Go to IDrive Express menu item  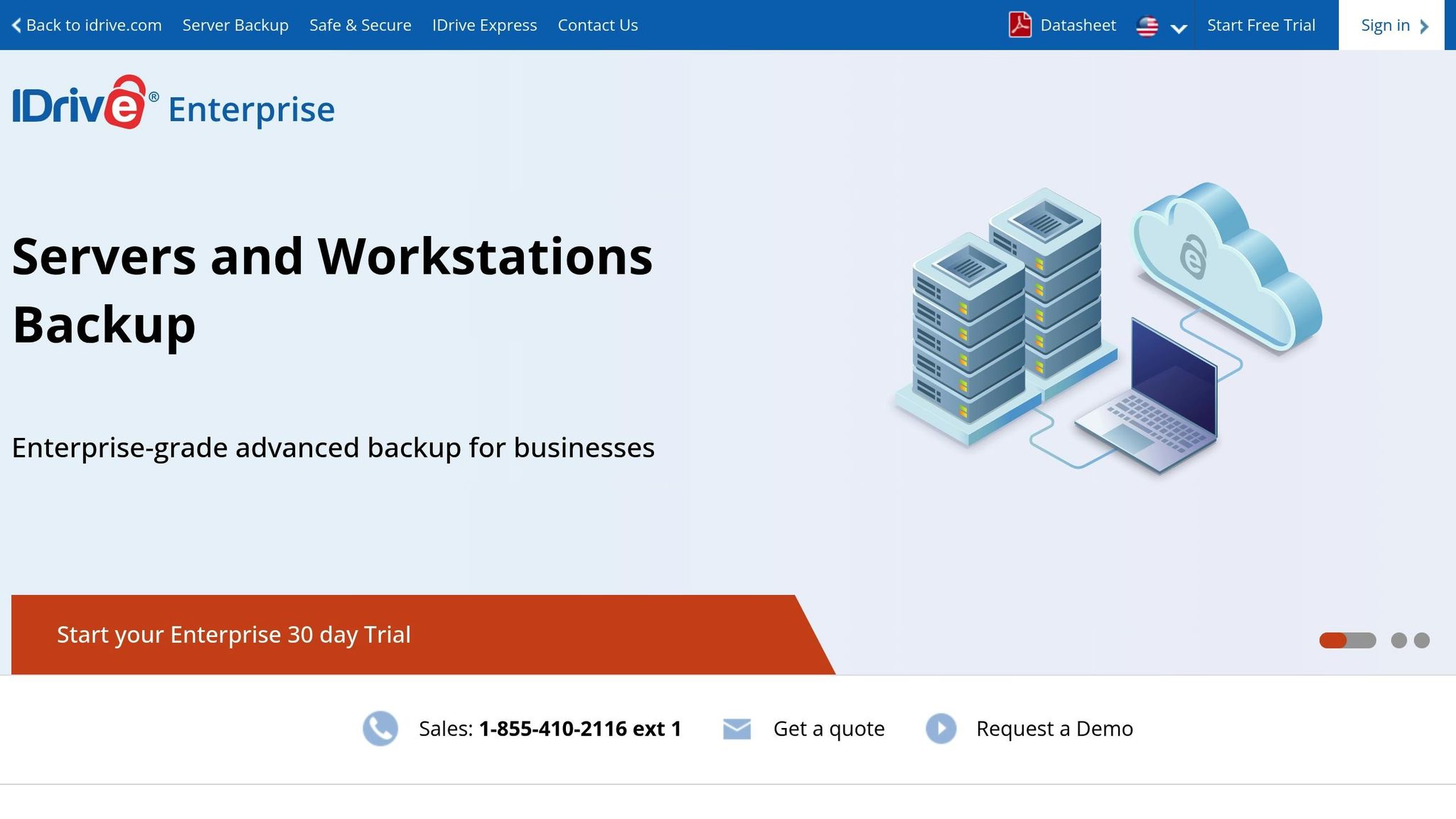(484, 25)
